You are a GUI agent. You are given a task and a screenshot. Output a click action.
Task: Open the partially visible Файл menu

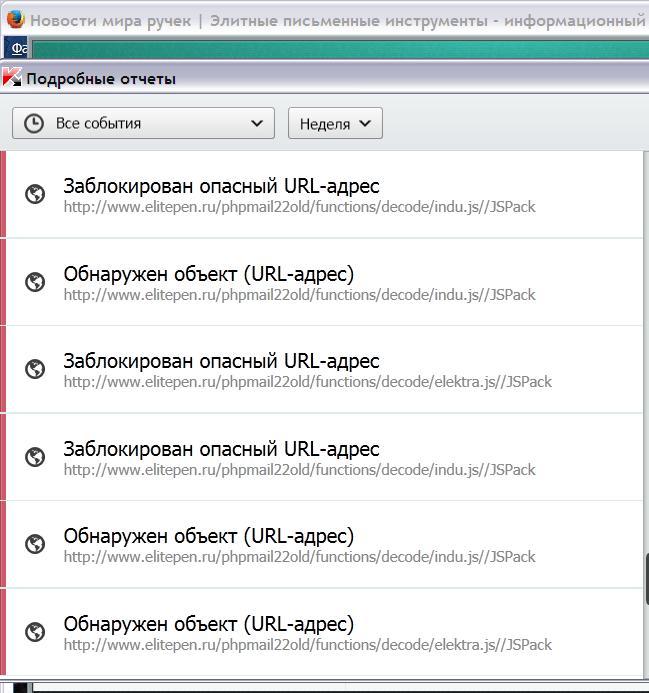tap(19, 48)
